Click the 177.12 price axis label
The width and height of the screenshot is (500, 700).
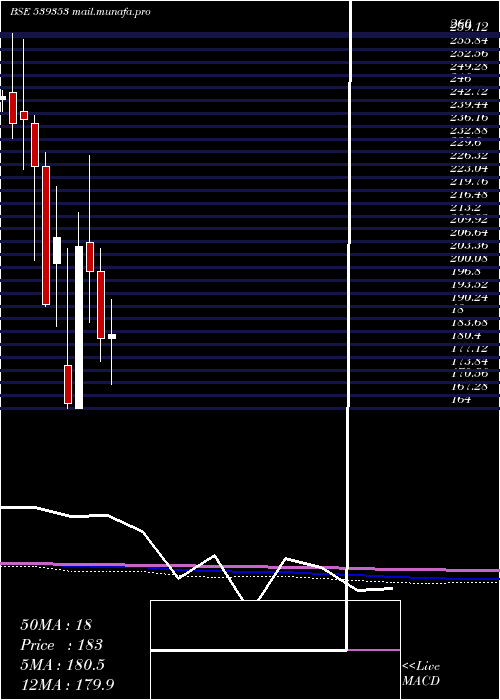468,348
